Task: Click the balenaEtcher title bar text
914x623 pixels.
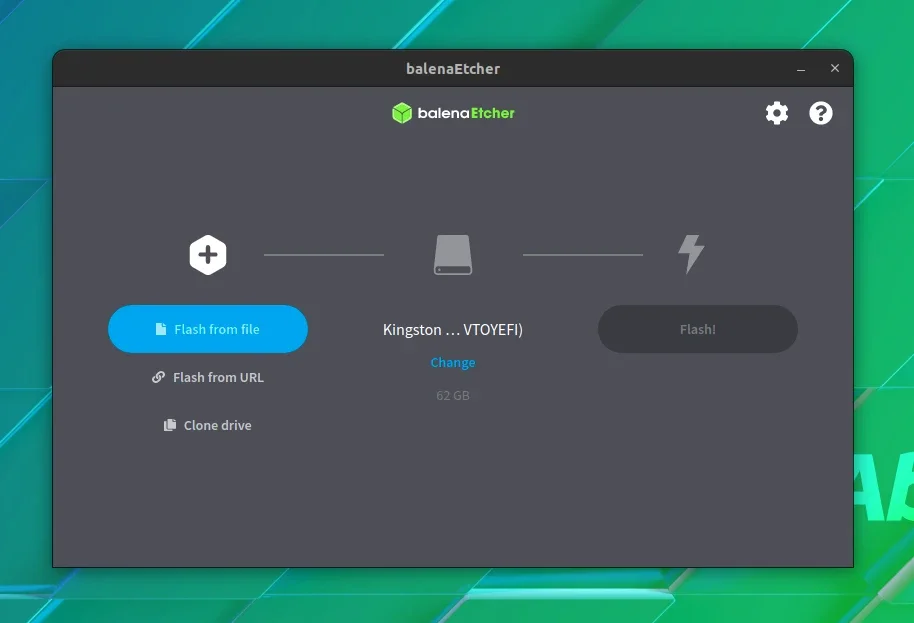Action: 453,69
